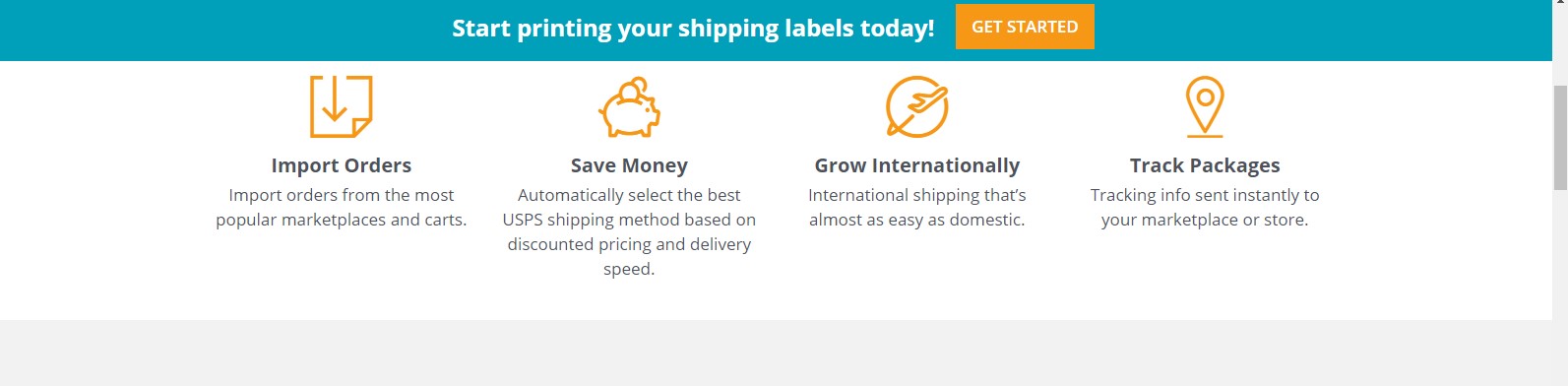This screenshot has height=386, width=1568.
Task: Select the Grow Internationally heading
Action: tap(917, 165)
